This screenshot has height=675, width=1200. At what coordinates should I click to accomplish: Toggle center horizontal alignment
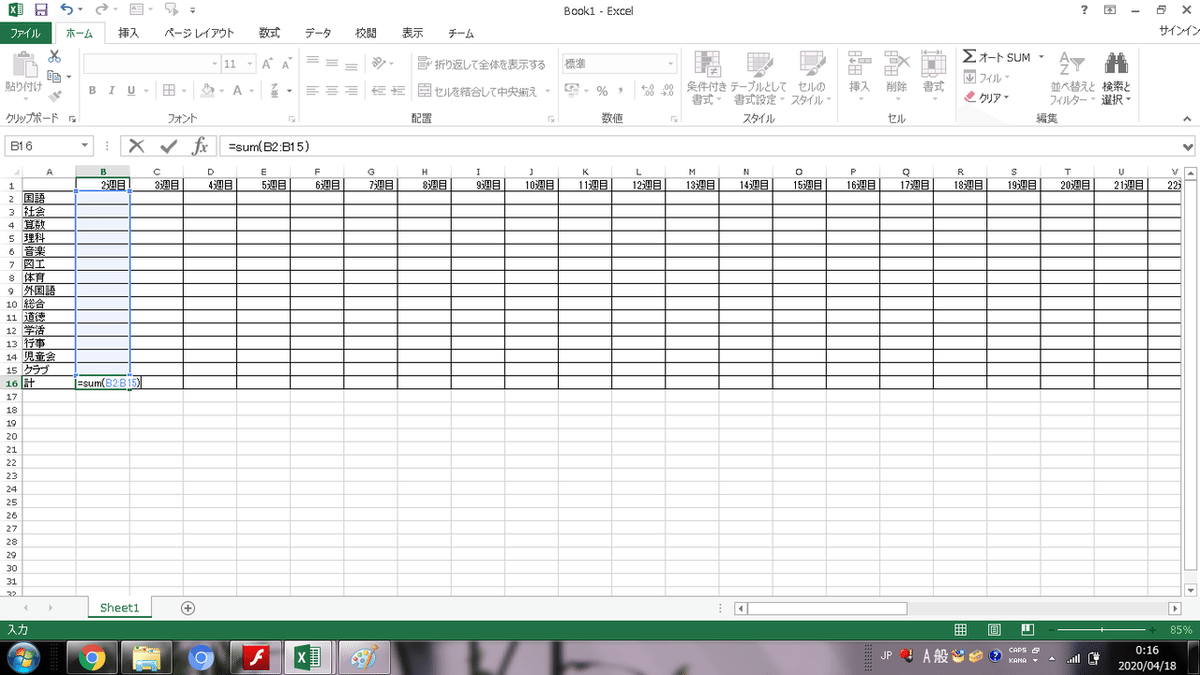(x=330, y=90)
